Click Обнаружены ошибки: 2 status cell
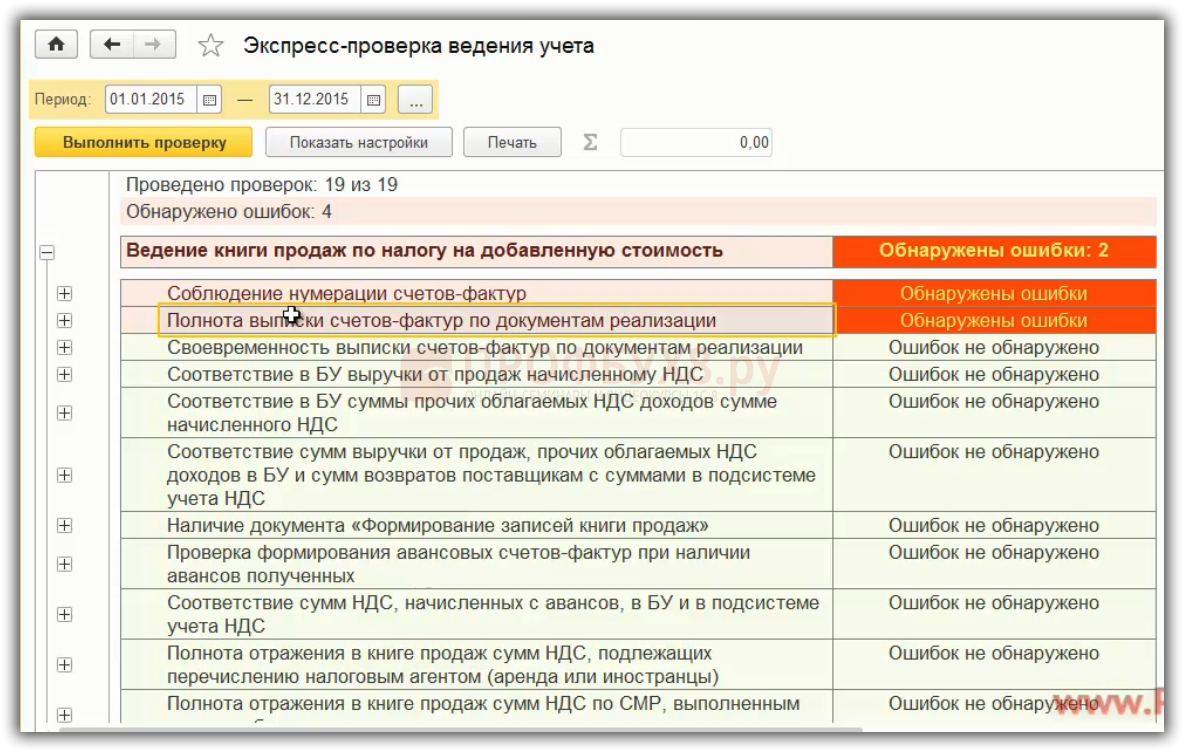This screenshot has height=752, width=1184. [x=993, y=251]
